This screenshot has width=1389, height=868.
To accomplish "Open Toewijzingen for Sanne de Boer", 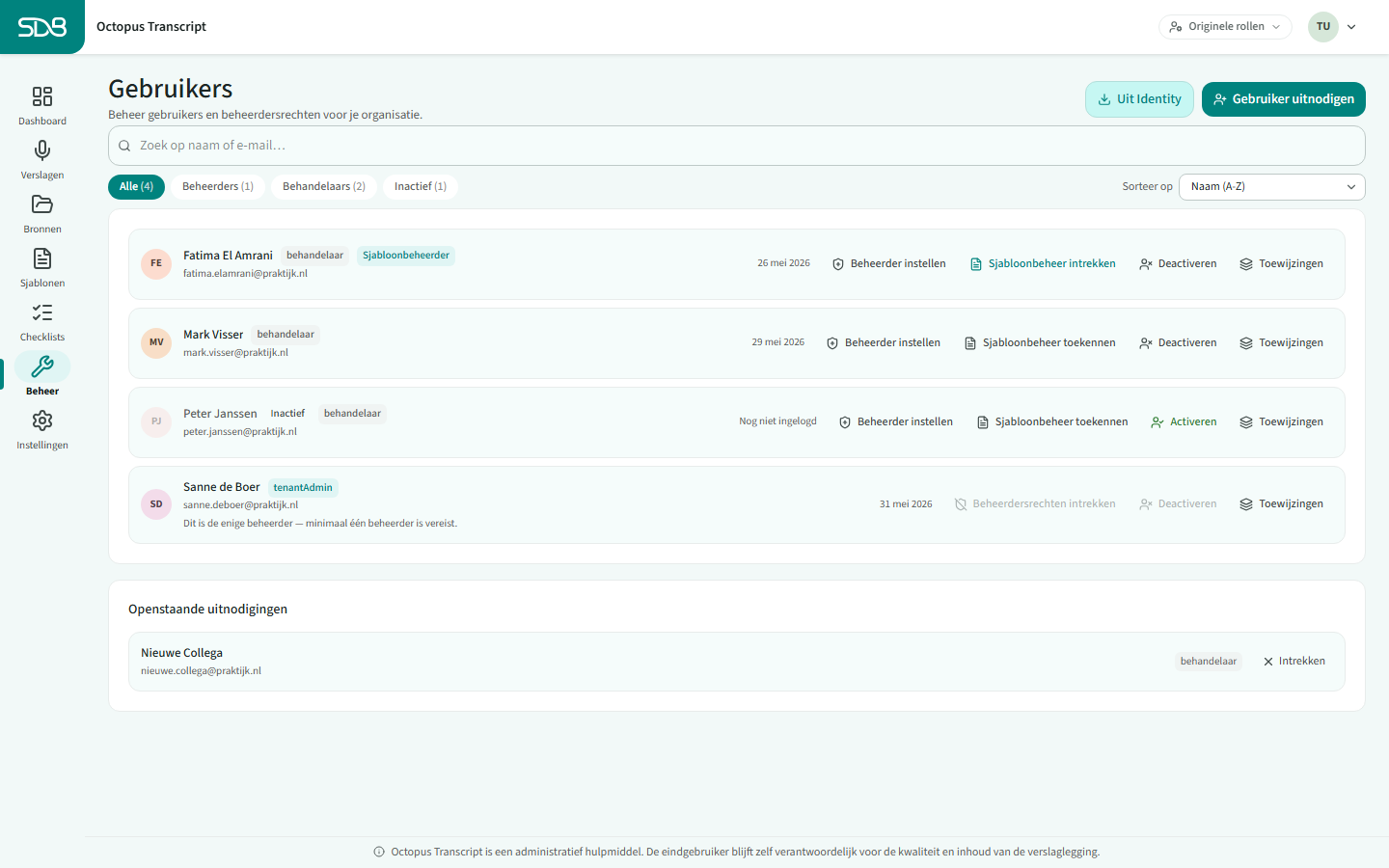I will [1281, 504].
